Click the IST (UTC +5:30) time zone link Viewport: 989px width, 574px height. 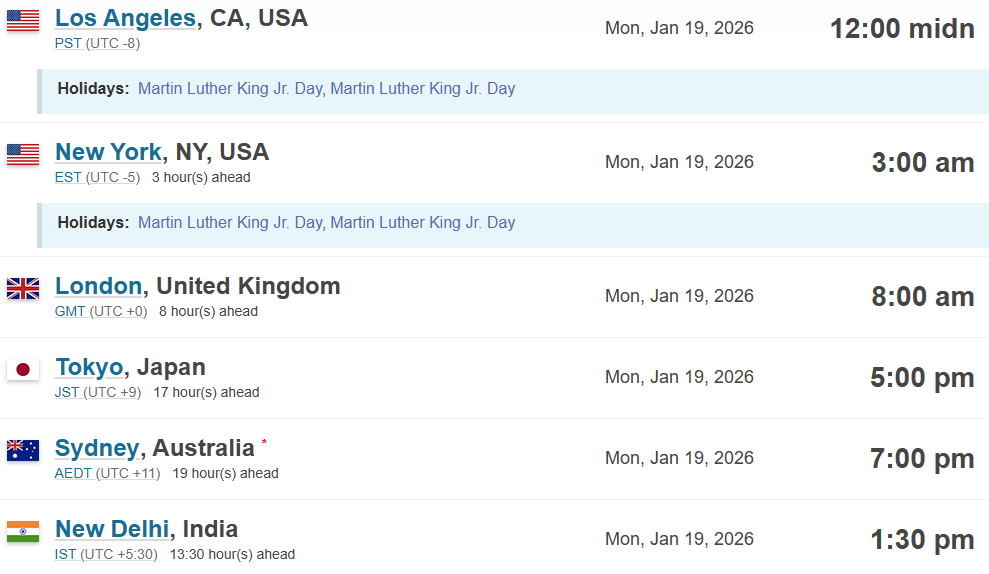click(105, 554)
